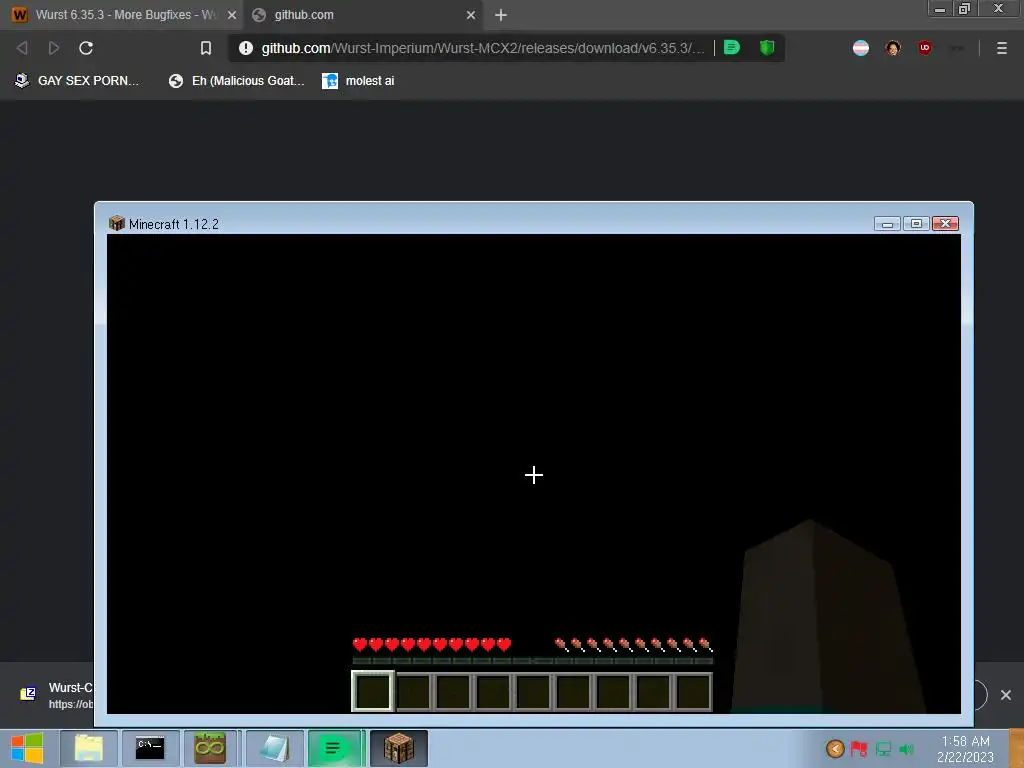
Task: Focus the github.com address bar URL
Action: point(483,48)
